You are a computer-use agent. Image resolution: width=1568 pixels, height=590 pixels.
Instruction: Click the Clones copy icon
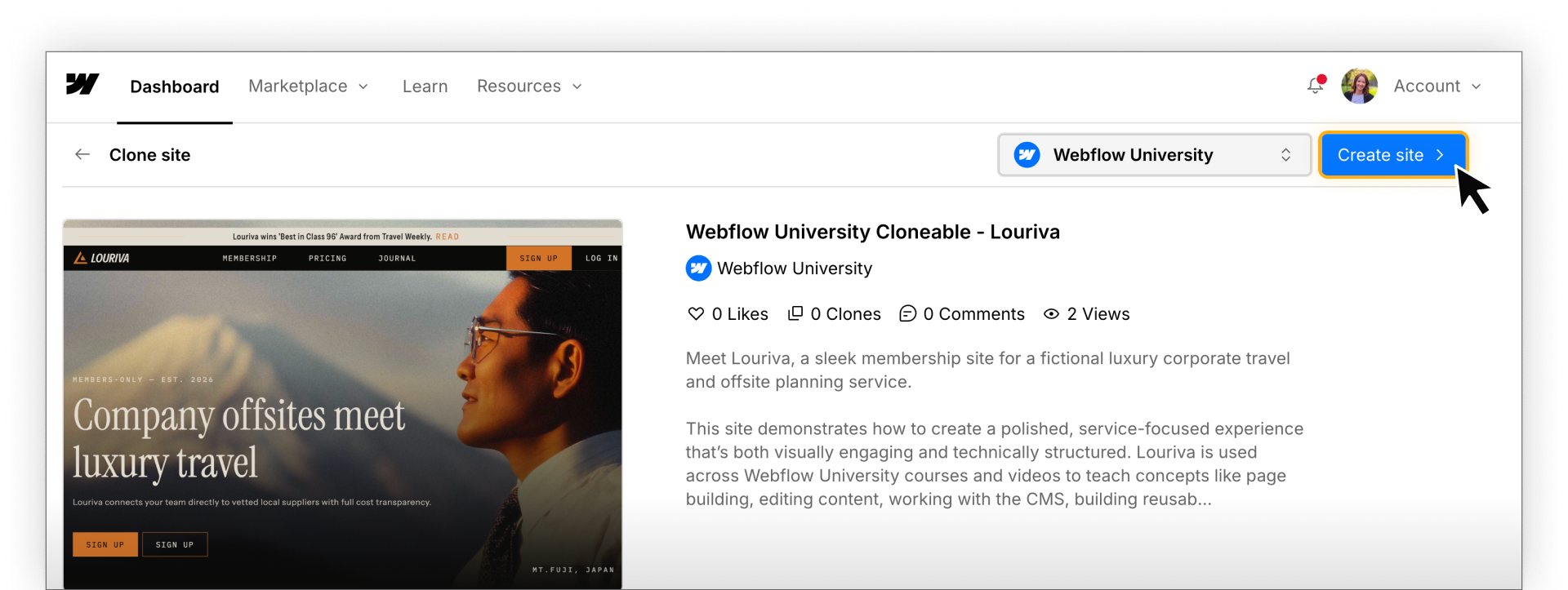tap(795, 313)
